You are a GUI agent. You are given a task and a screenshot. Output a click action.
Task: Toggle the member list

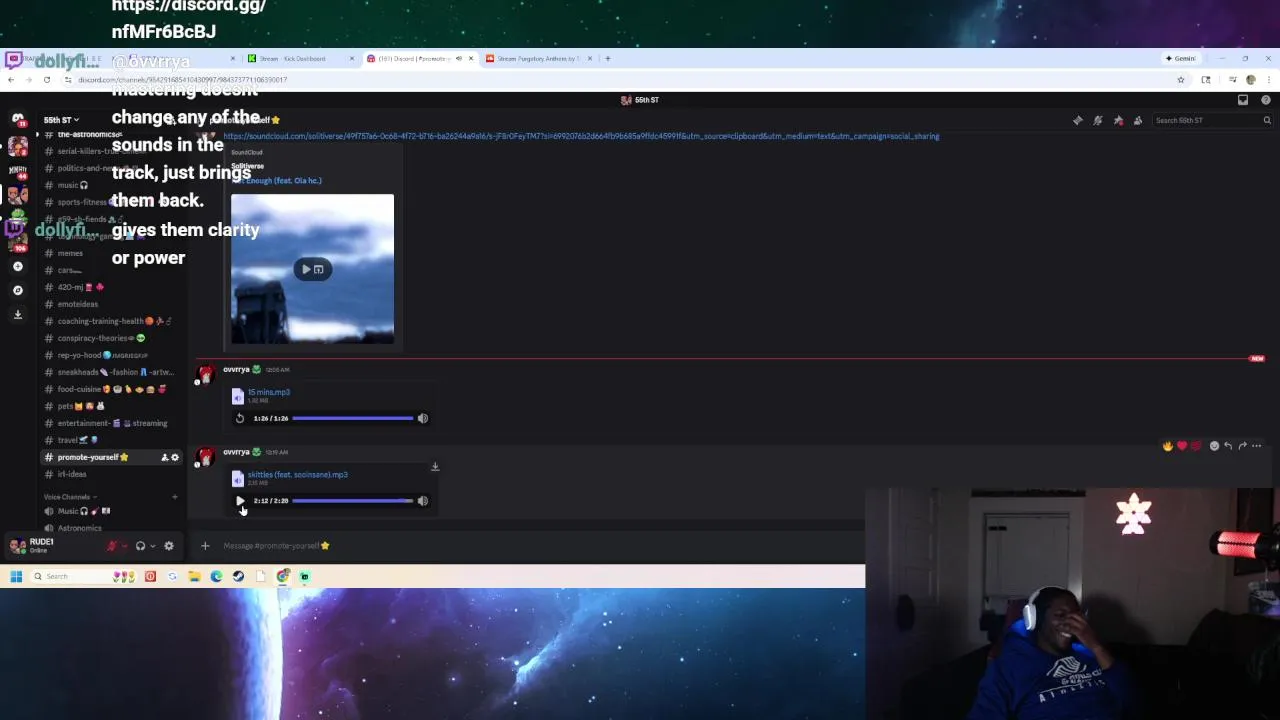click(x=1138, y=121)
